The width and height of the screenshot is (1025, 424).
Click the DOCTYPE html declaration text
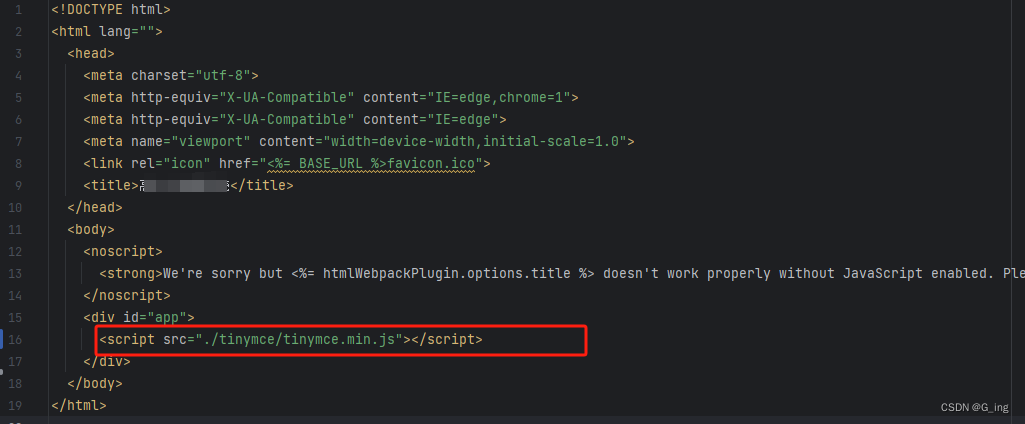[111, 10]
